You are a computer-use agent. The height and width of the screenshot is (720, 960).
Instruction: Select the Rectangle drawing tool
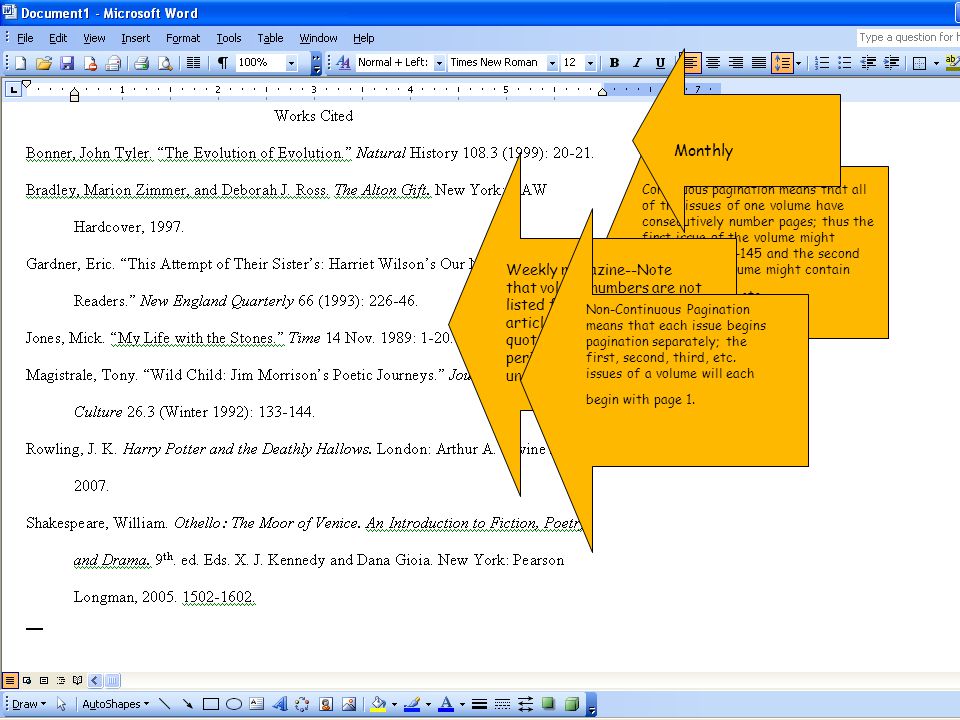pos(211,704)
